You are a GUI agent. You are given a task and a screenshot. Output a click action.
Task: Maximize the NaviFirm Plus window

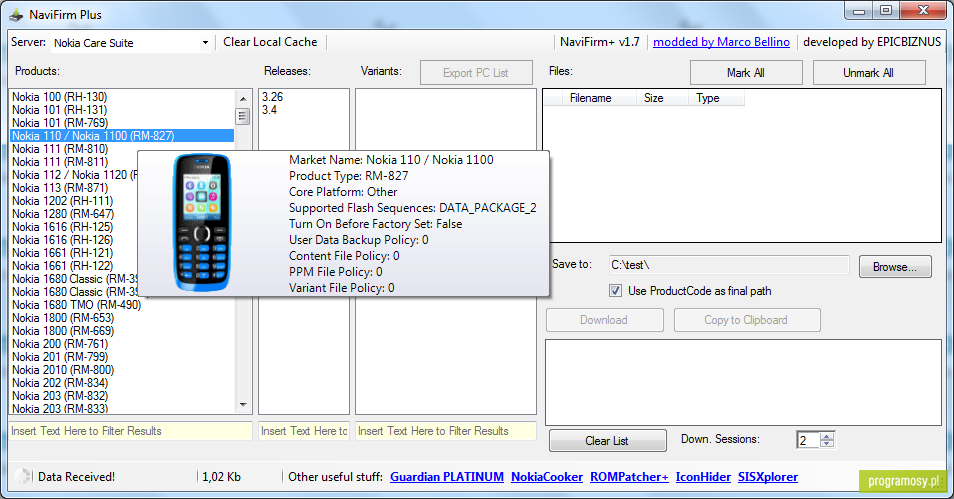(x=886, y=10)
